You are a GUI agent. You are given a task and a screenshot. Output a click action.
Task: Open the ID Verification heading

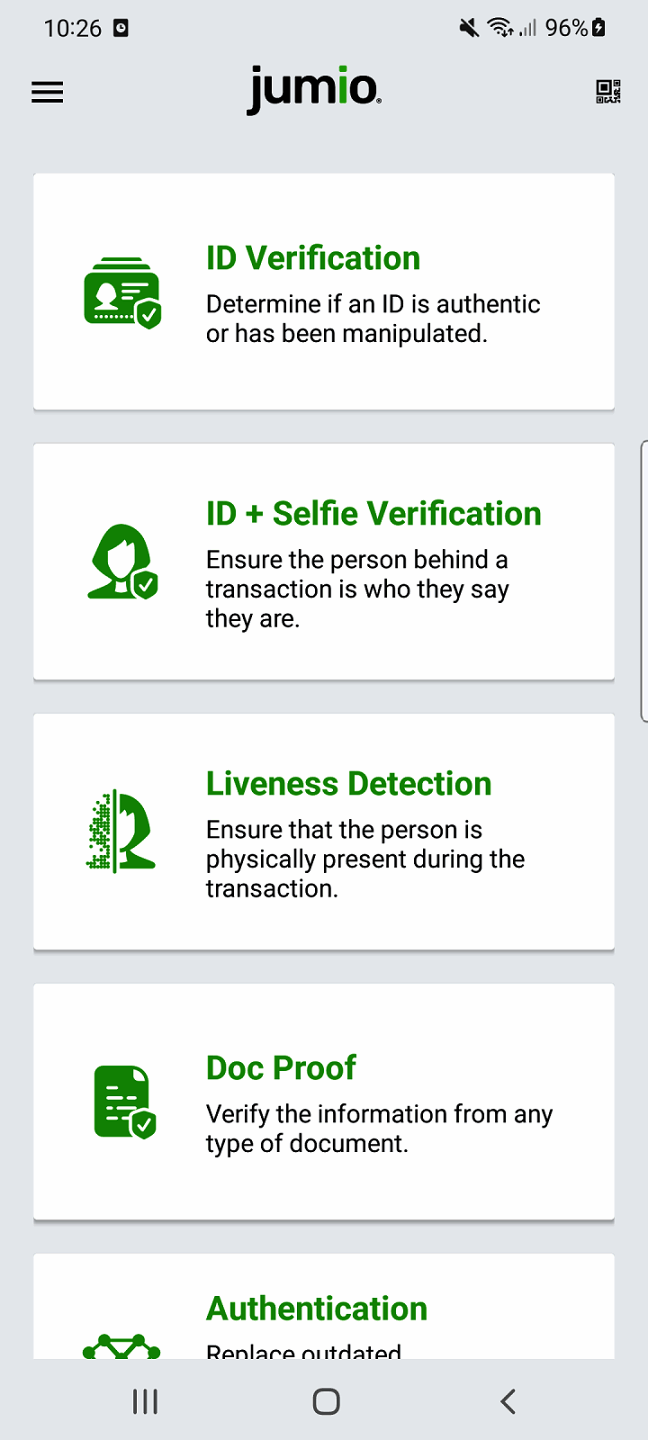coord(313,258)
